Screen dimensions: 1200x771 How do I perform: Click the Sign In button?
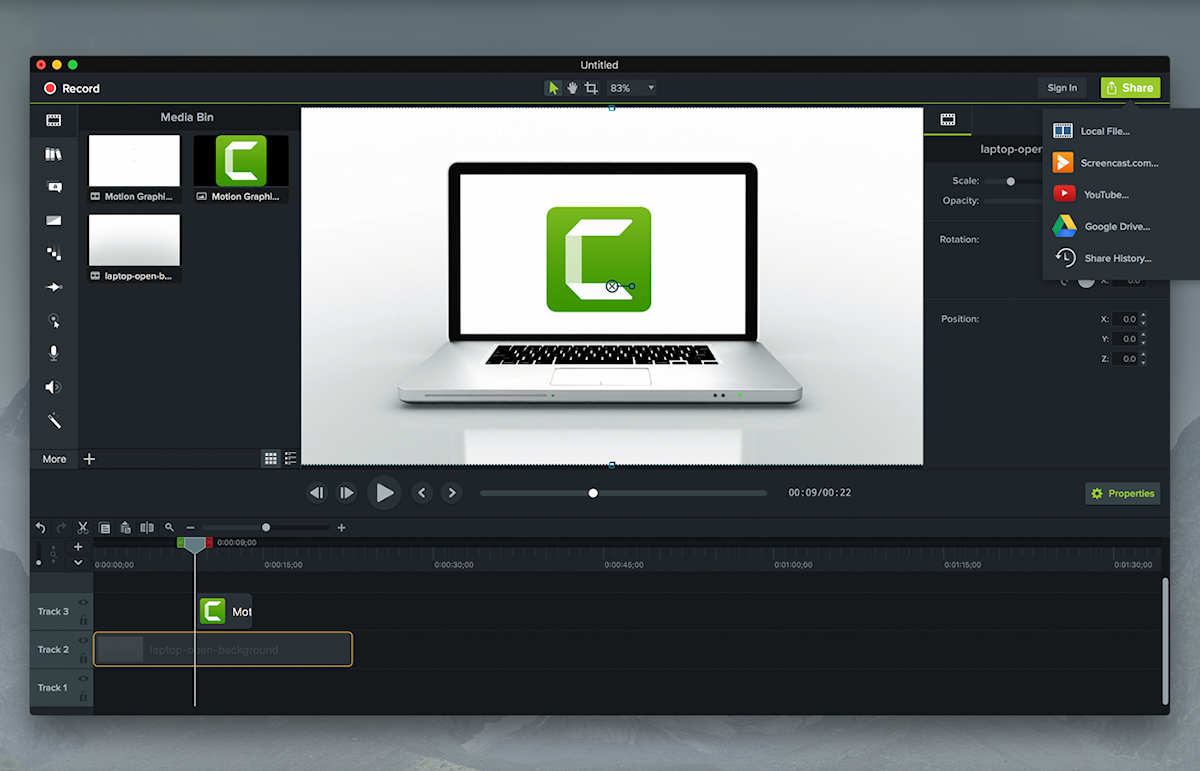click(1062, 88)
